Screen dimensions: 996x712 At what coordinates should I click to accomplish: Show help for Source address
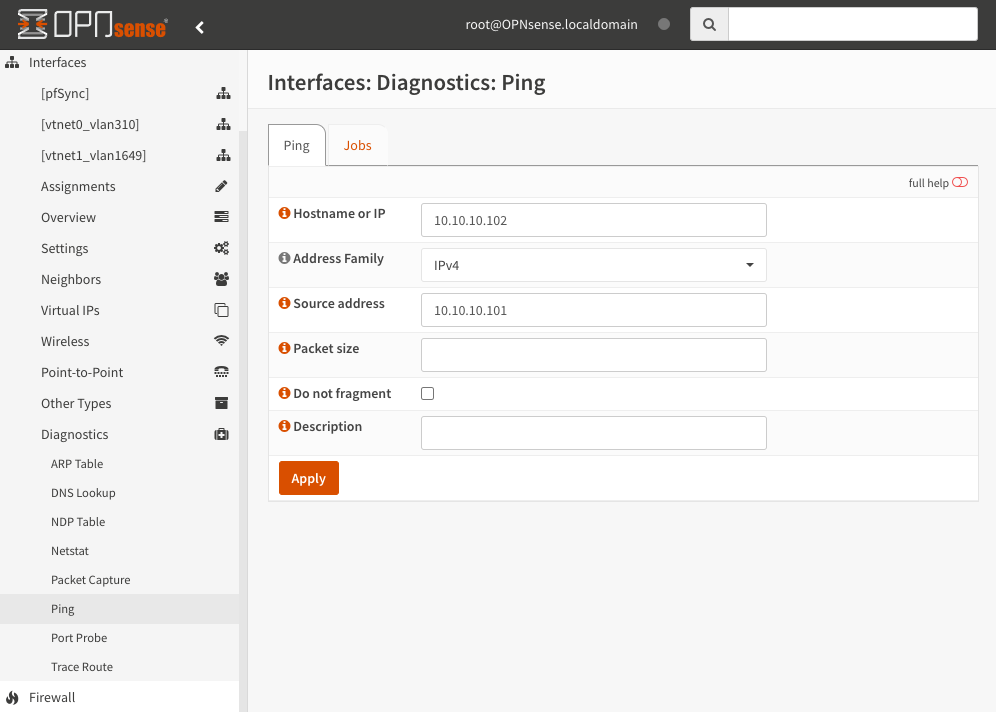click(285, 303)
